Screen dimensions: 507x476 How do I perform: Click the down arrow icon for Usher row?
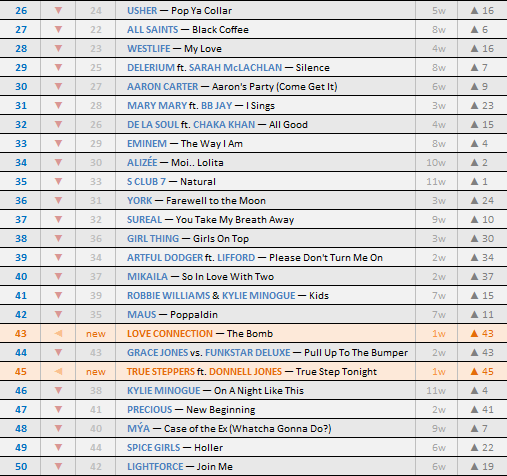(x=58, y=11)
